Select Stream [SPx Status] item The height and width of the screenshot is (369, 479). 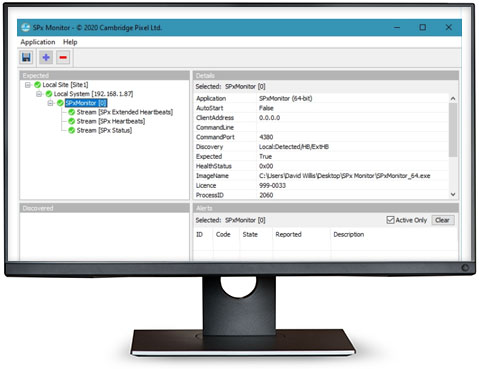click(104, 130)
